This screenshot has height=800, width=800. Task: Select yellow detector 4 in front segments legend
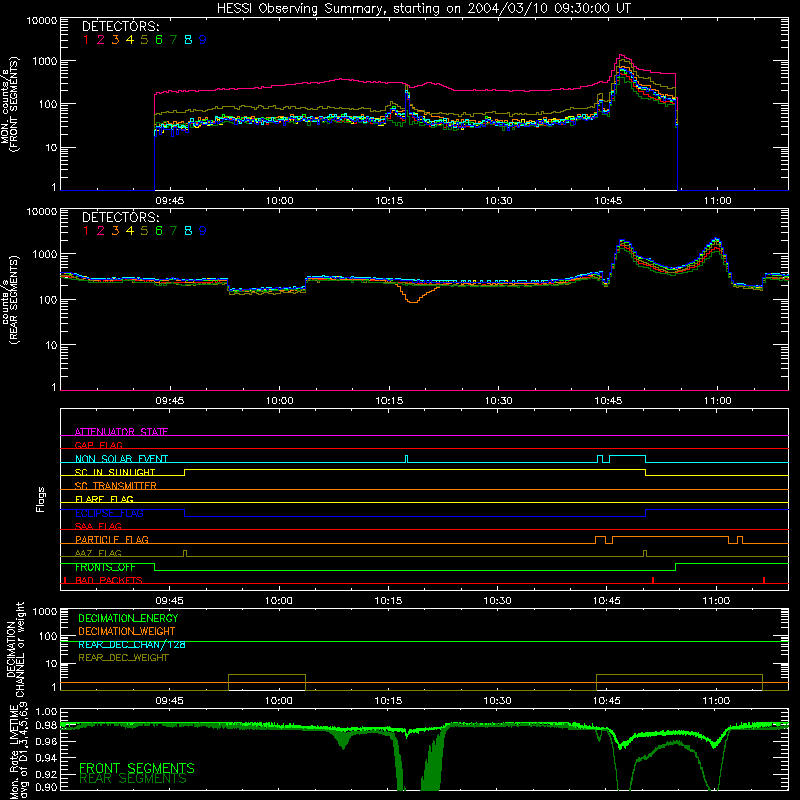[x=130, y=40]
